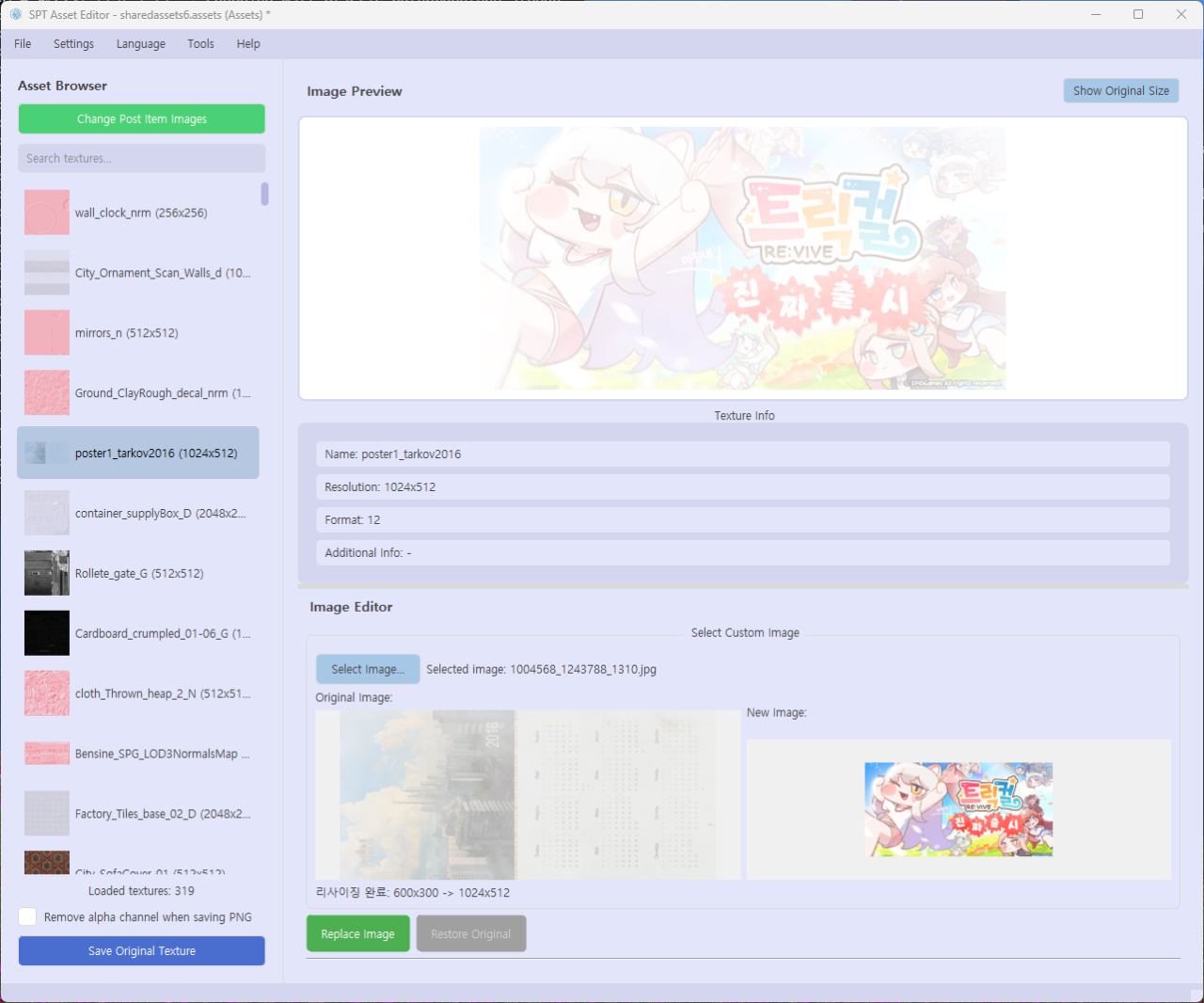Click the Additional Info field
This screenshot has height=1003, width=1204.
(x=743, y=553)
